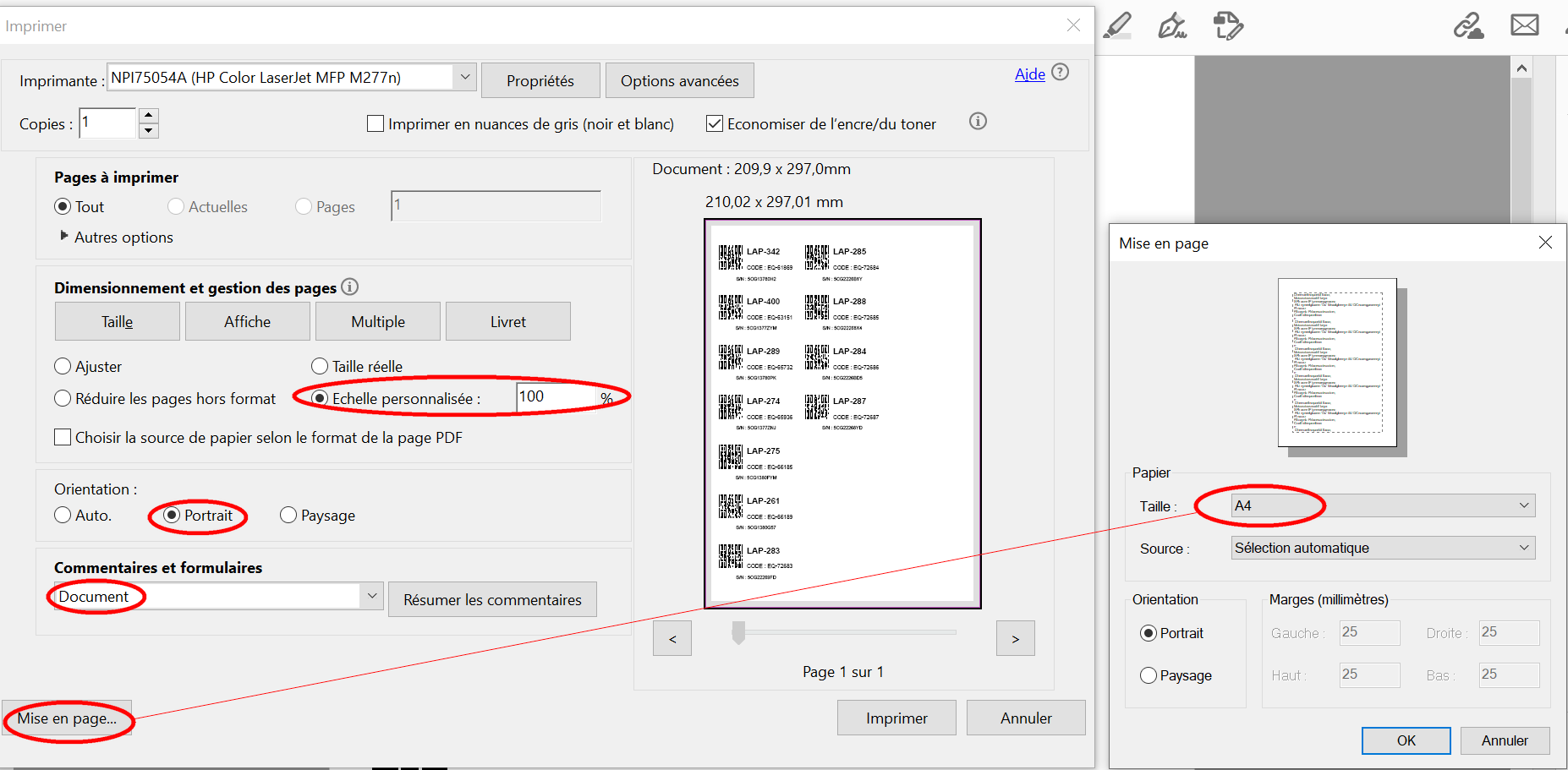Image resolution: width=1568 pixels, height=770 pixels.
Task: Go to next preview page
Action: (x=1016, y=638)
